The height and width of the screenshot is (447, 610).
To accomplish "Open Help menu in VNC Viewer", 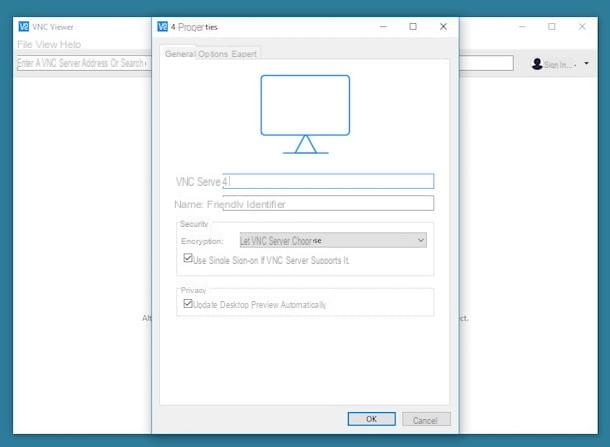I will [x=70, y=44].
